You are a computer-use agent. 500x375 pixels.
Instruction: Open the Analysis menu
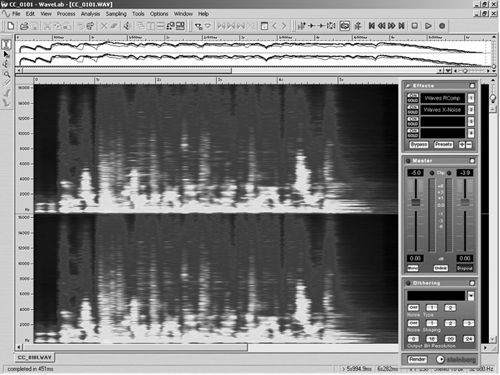(90, 14)
